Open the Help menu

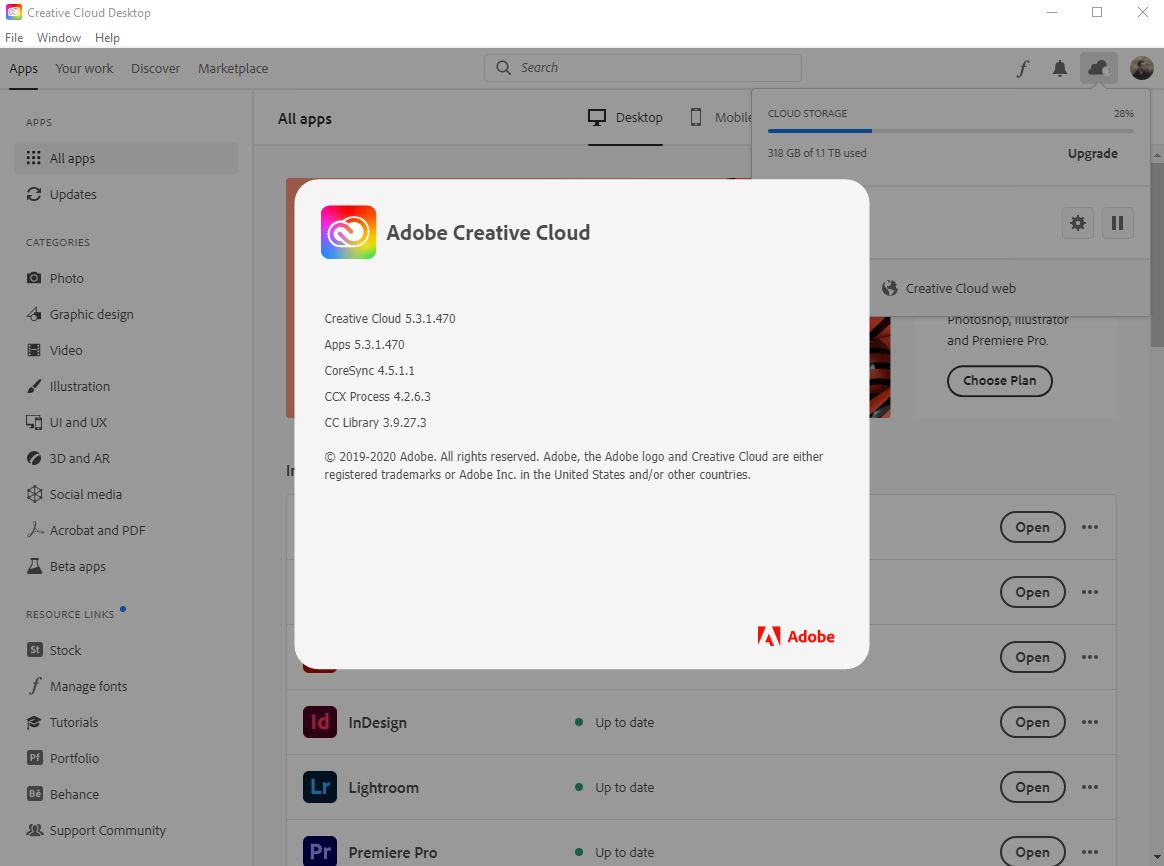tap(107, 37)
